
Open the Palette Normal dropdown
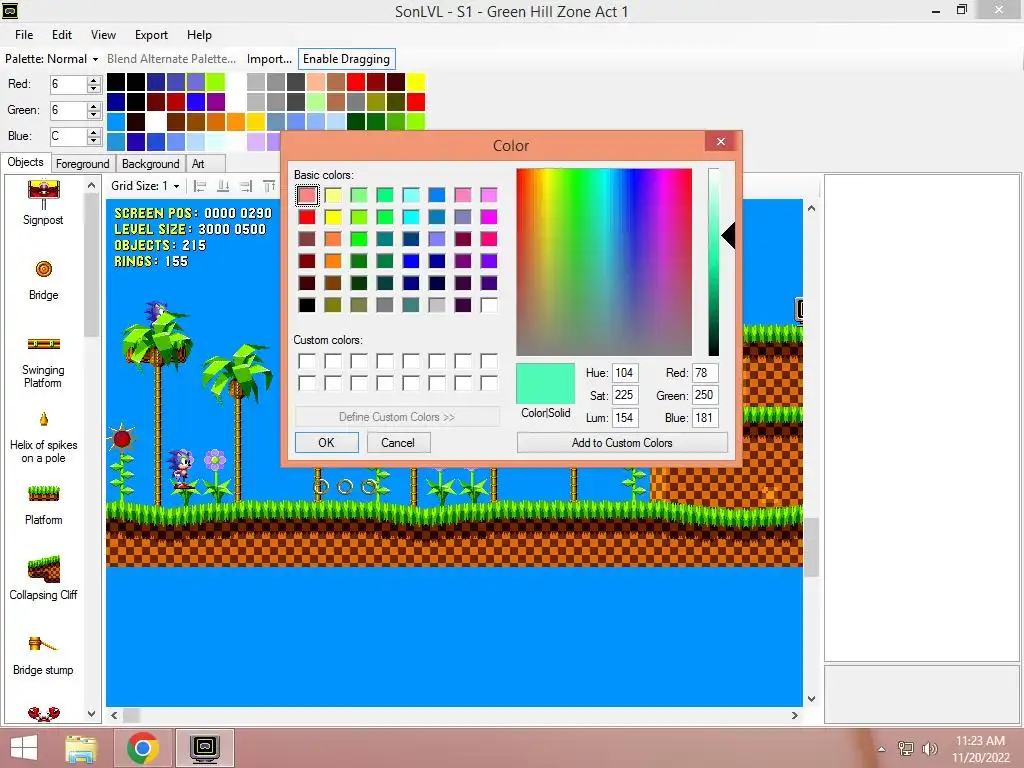[52, 59]
